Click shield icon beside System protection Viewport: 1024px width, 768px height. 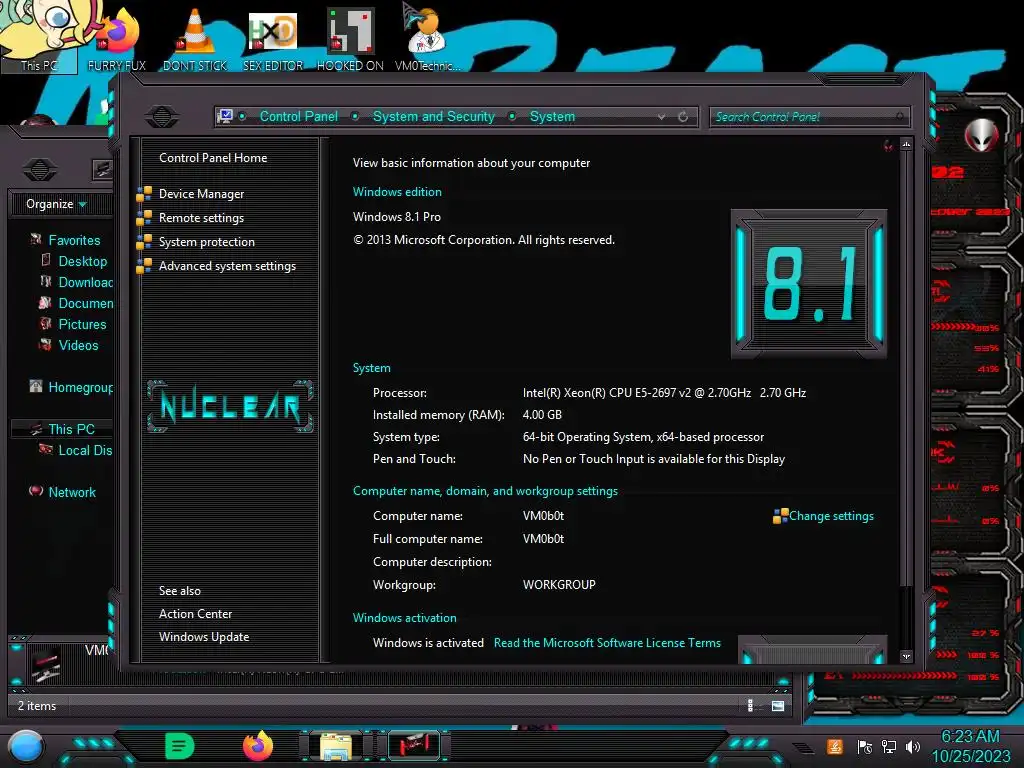click(144, 242)
